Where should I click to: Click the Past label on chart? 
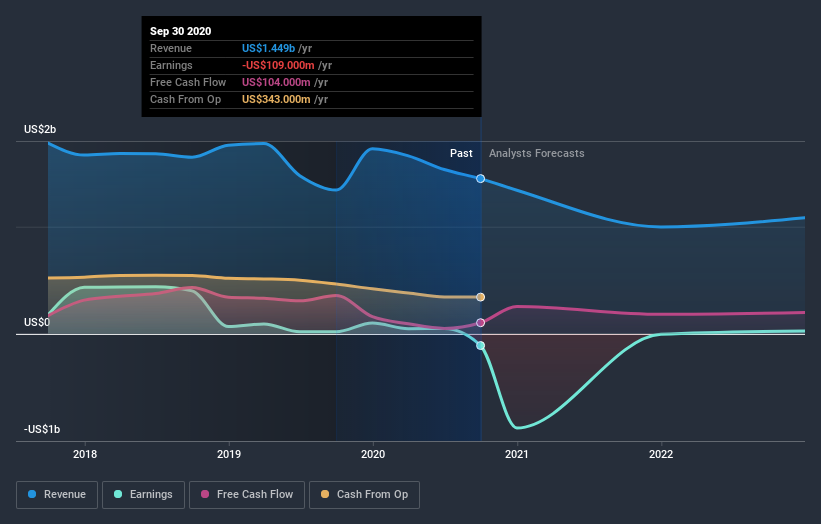[461, 153]
